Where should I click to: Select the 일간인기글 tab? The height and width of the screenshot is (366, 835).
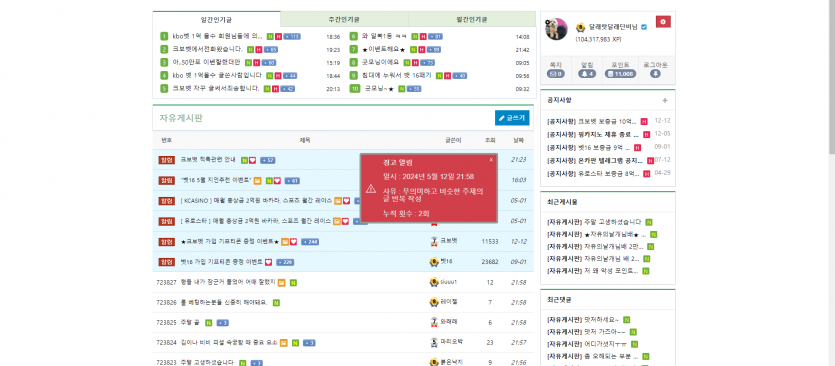tap(216, 19)
